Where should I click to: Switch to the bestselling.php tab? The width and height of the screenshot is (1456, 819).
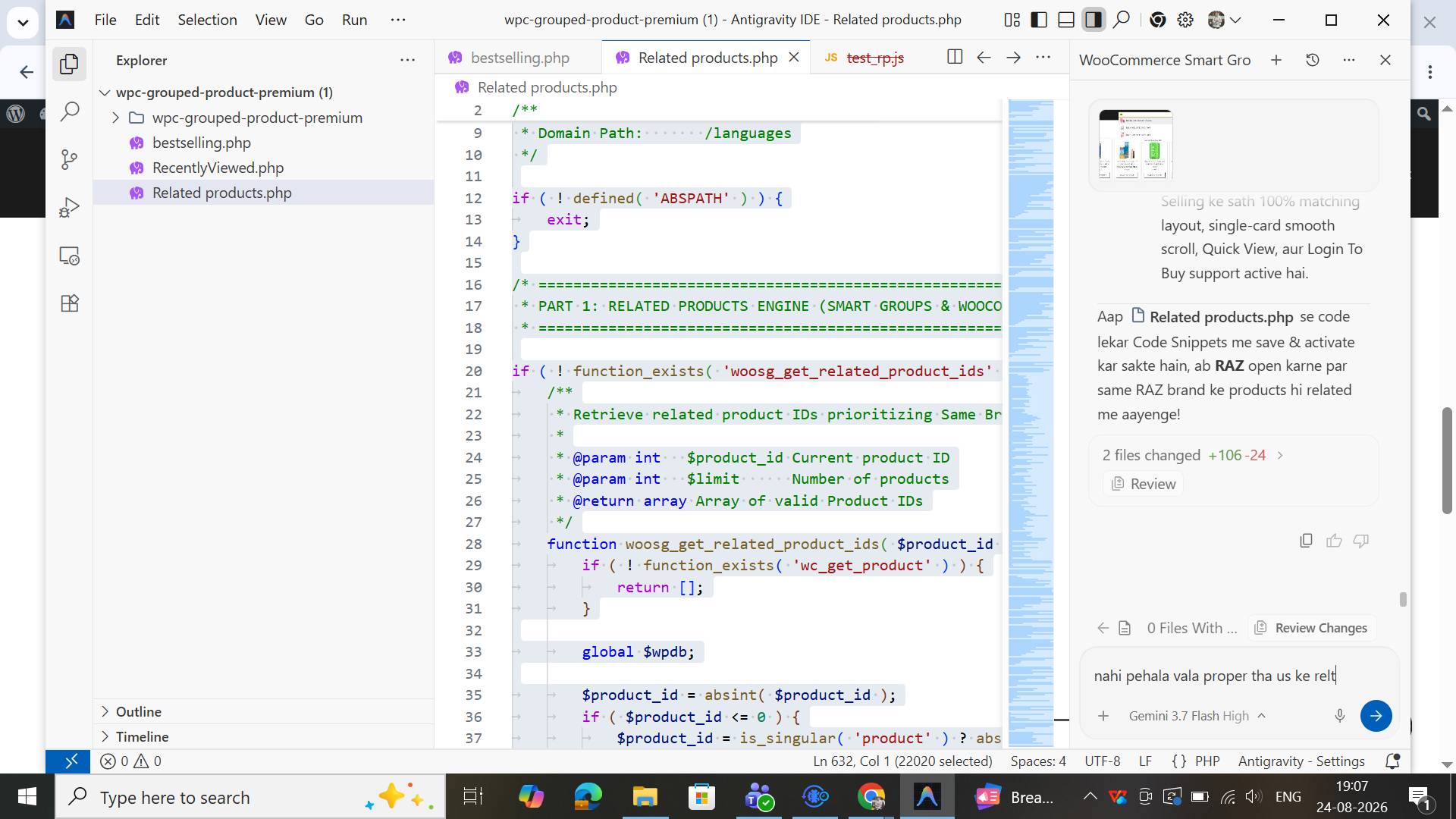(x=519, y=58)
